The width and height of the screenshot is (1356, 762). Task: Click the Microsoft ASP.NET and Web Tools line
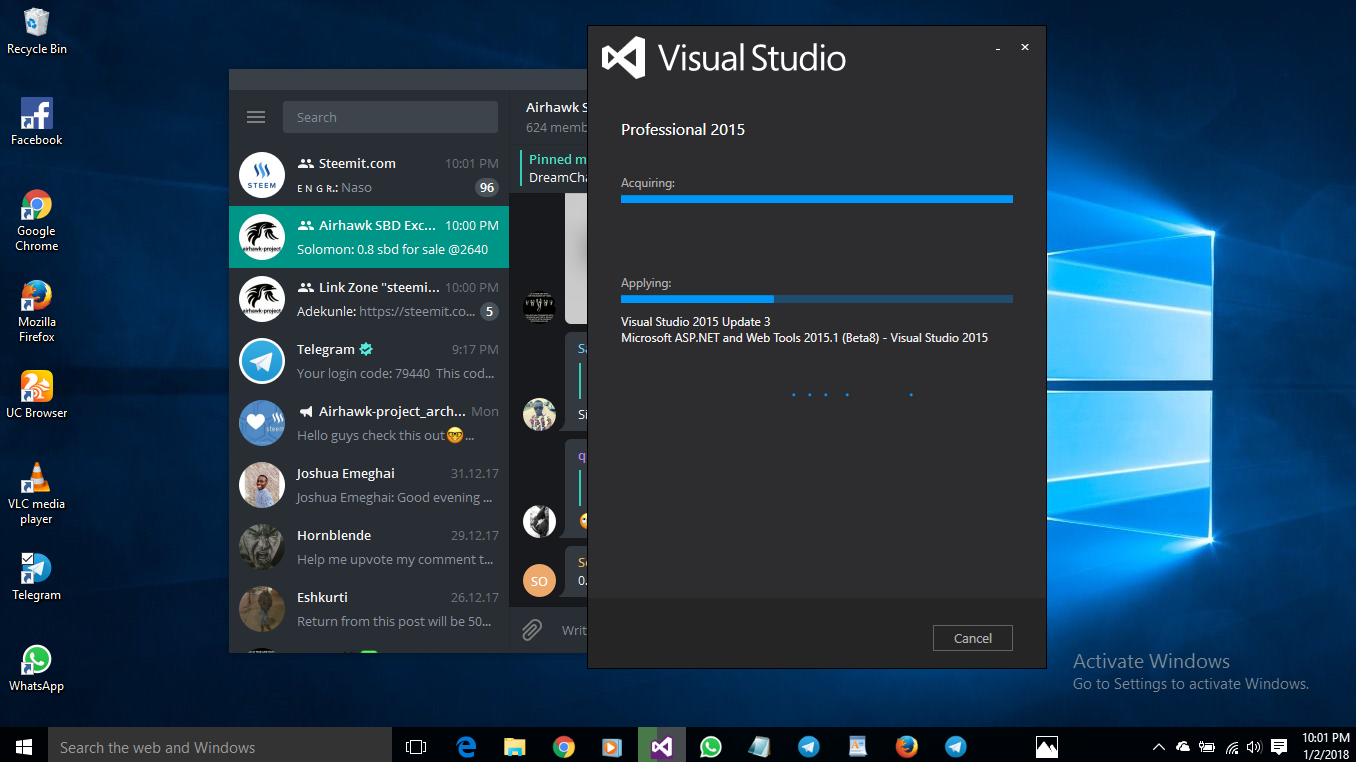[804, 338]
